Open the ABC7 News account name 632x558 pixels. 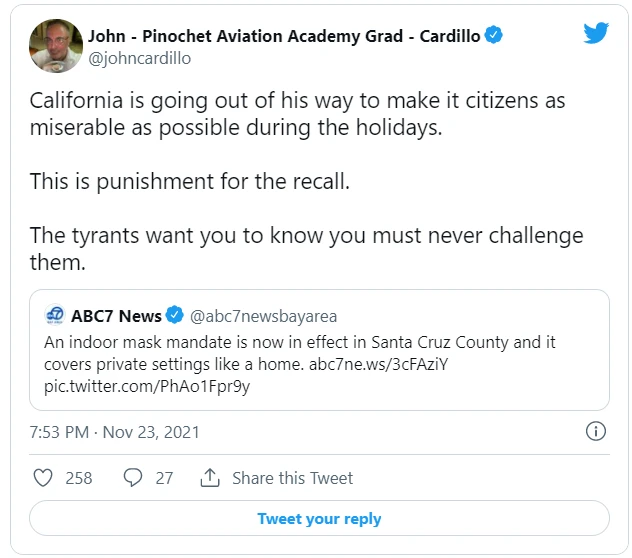[x=116, y=316]
